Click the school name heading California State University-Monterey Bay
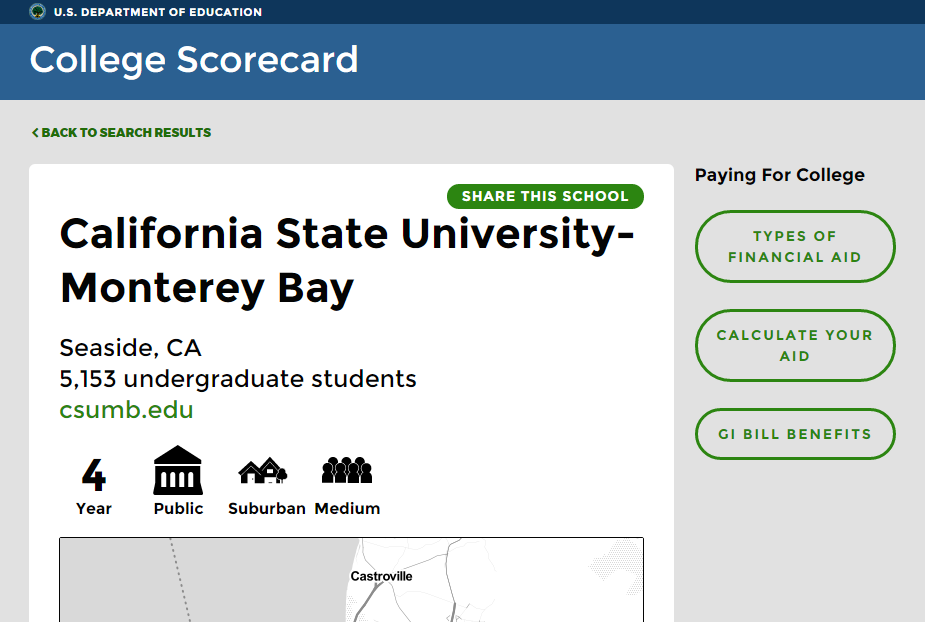925x622 pixels. point(347,261)
